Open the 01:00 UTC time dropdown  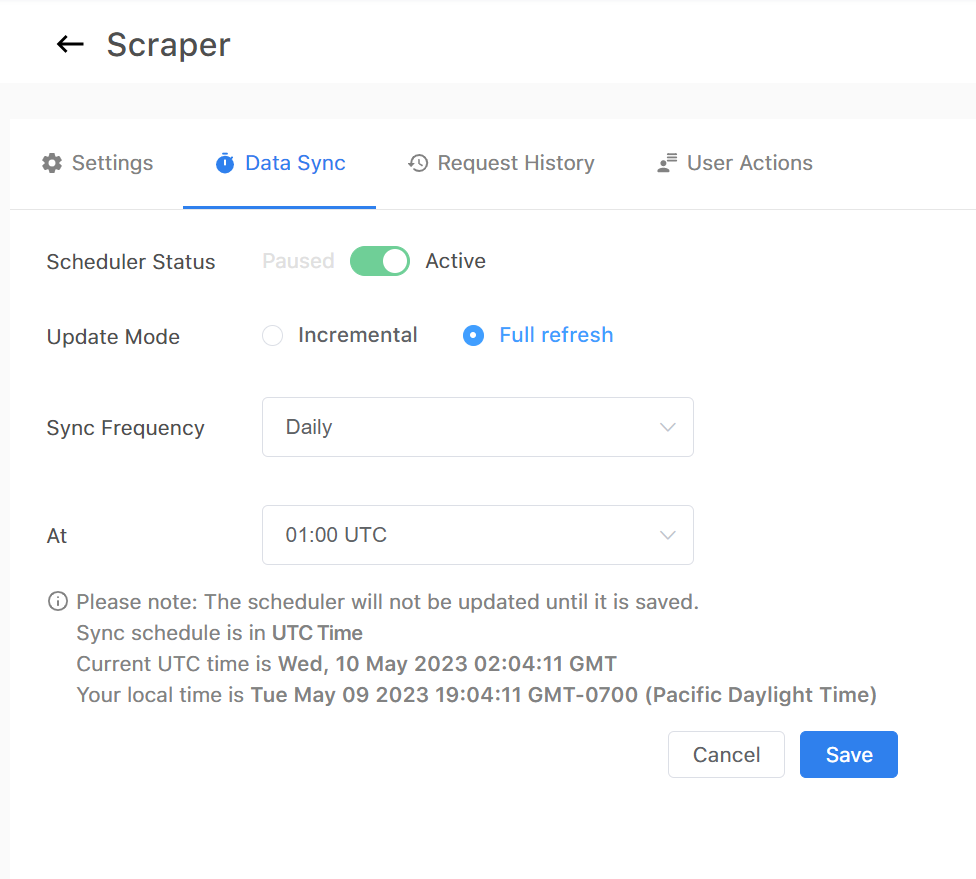point(477,535)
